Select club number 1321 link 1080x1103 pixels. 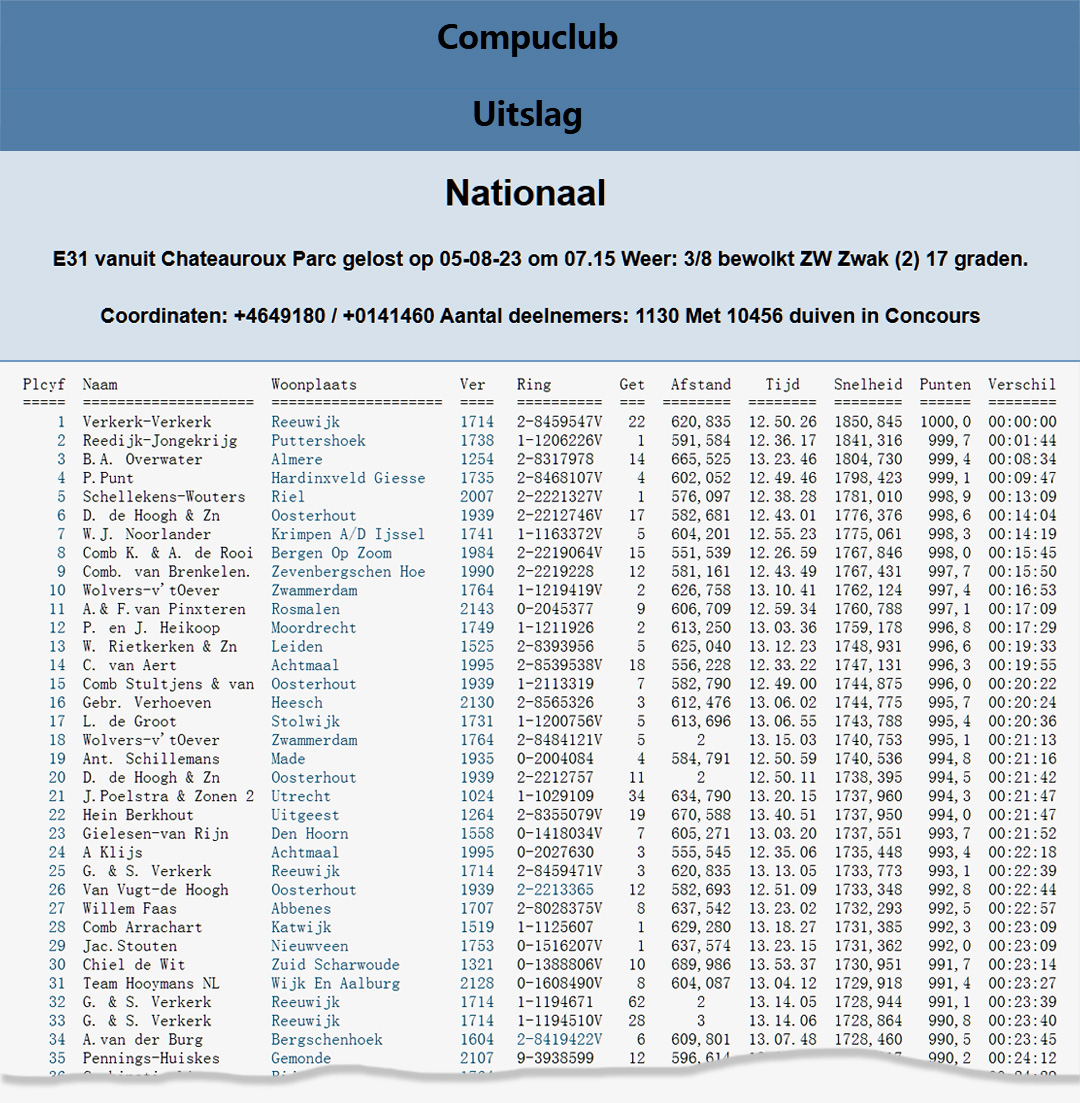pyautogui.click(x=477, y=965)
